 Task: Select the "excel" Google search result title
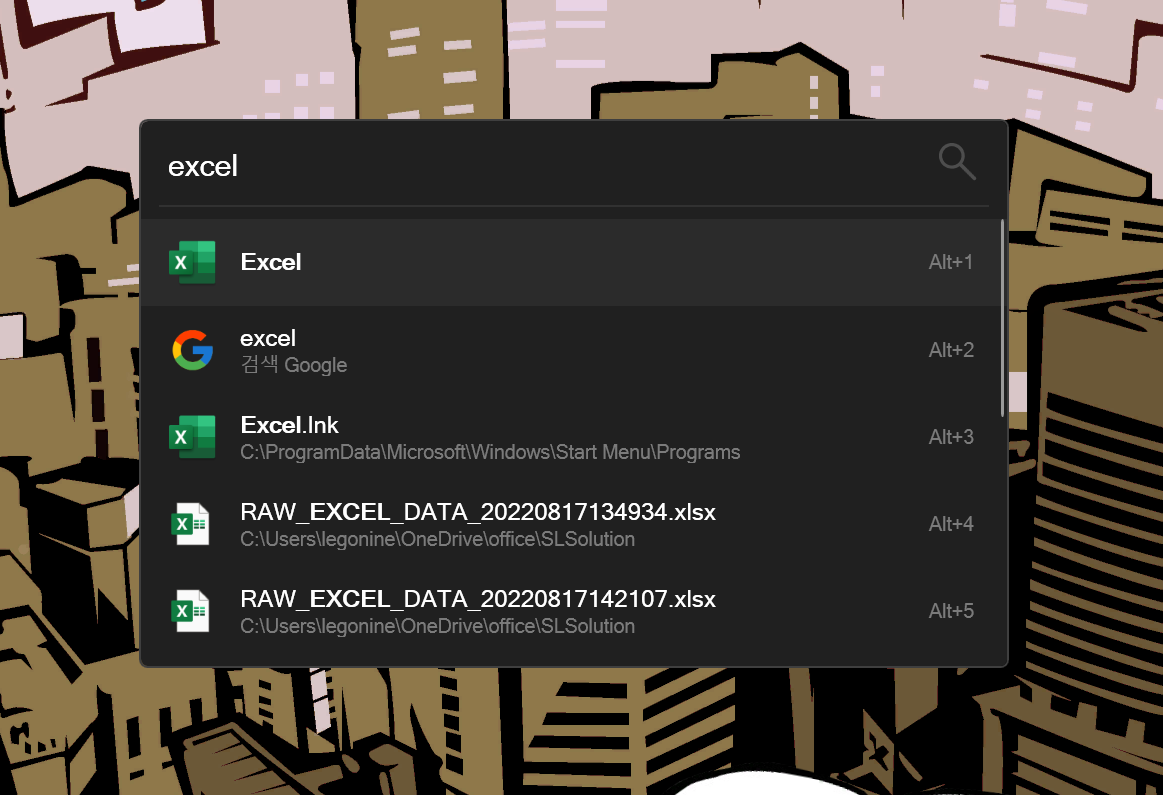pos(268,338)
